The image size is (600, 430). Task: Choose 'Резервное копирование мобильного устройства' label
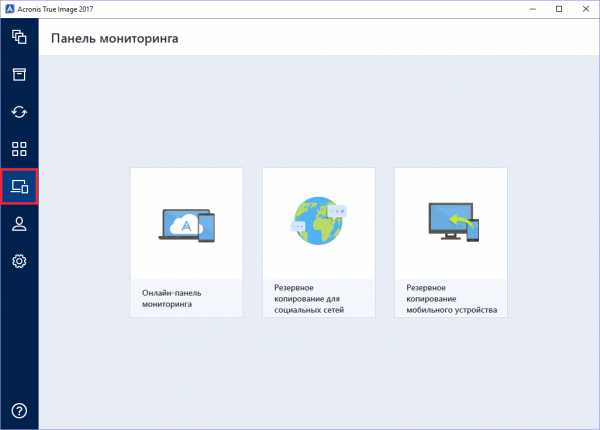click(x=450, y=299)
